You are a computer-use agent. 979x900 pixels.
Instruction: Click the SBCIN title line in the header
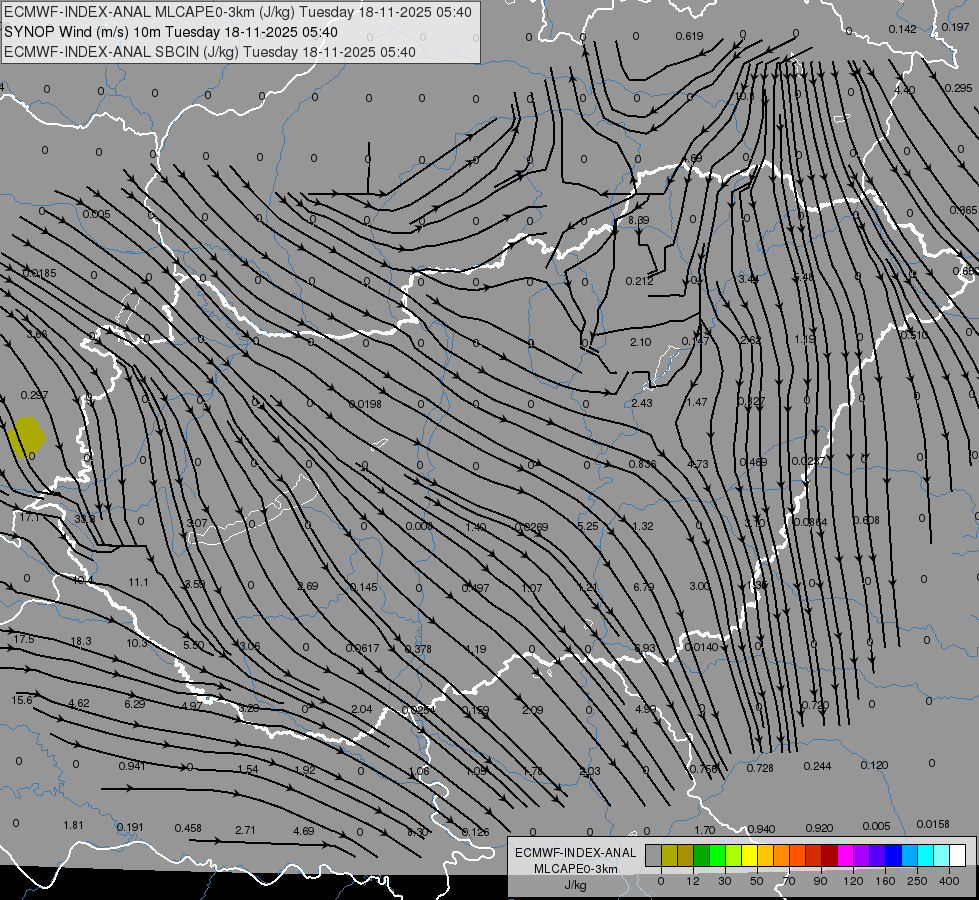pos(210,52)
